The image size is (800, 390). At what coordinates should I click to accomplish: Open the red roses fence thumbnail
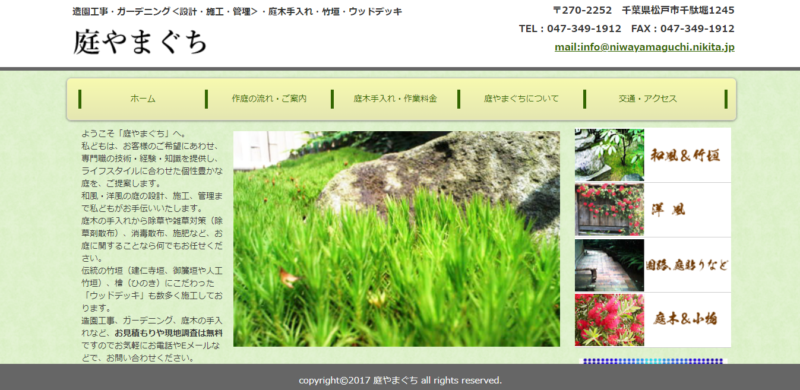[609, 210]
